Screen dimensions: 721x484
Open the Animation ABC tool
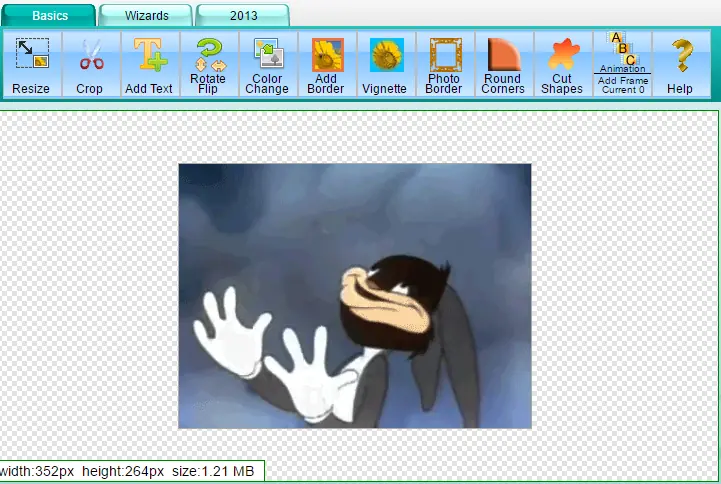coord(622,52)
